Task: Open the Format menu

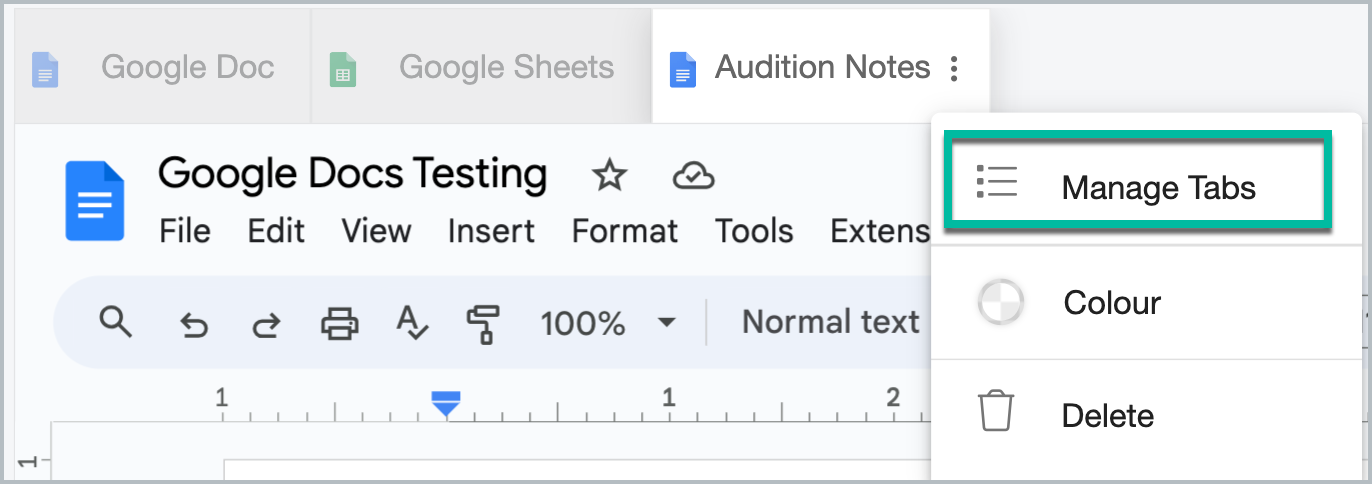Action: click(x=625, y=231)
